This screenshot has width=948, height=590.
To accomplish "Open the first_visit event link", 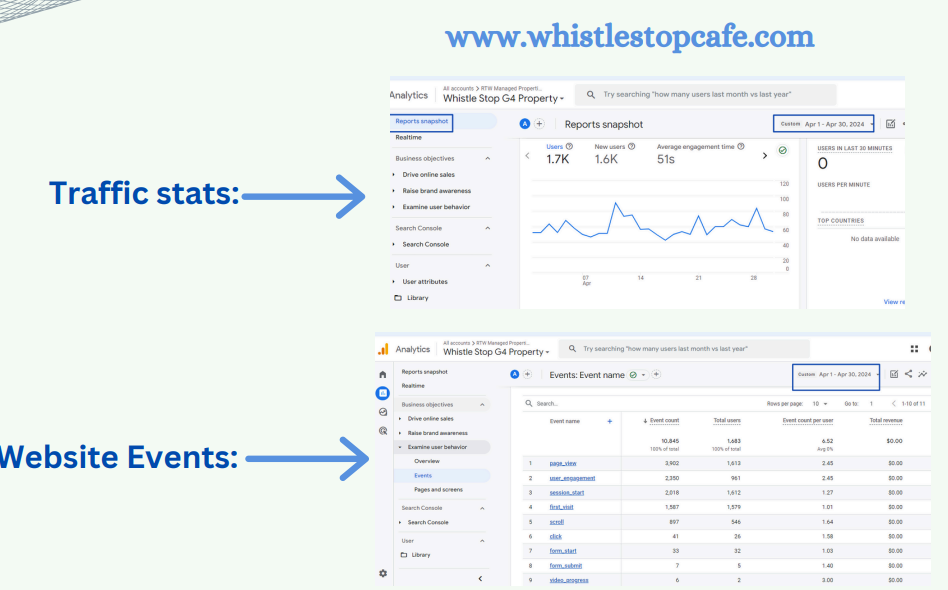I will click(x=561, y=507).
